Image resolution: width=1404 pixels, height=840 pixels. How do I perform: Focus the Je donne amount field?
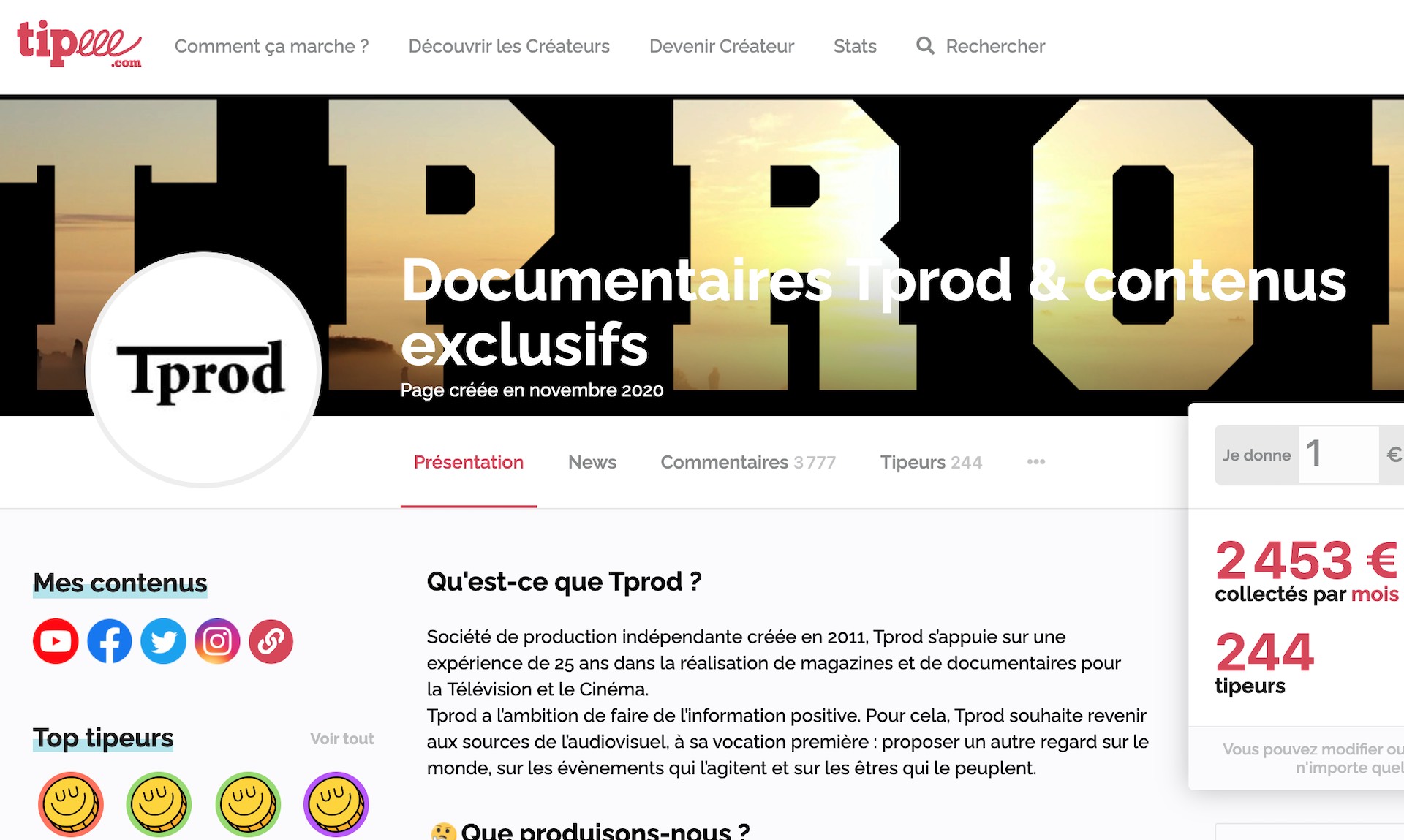[1338, 454]
